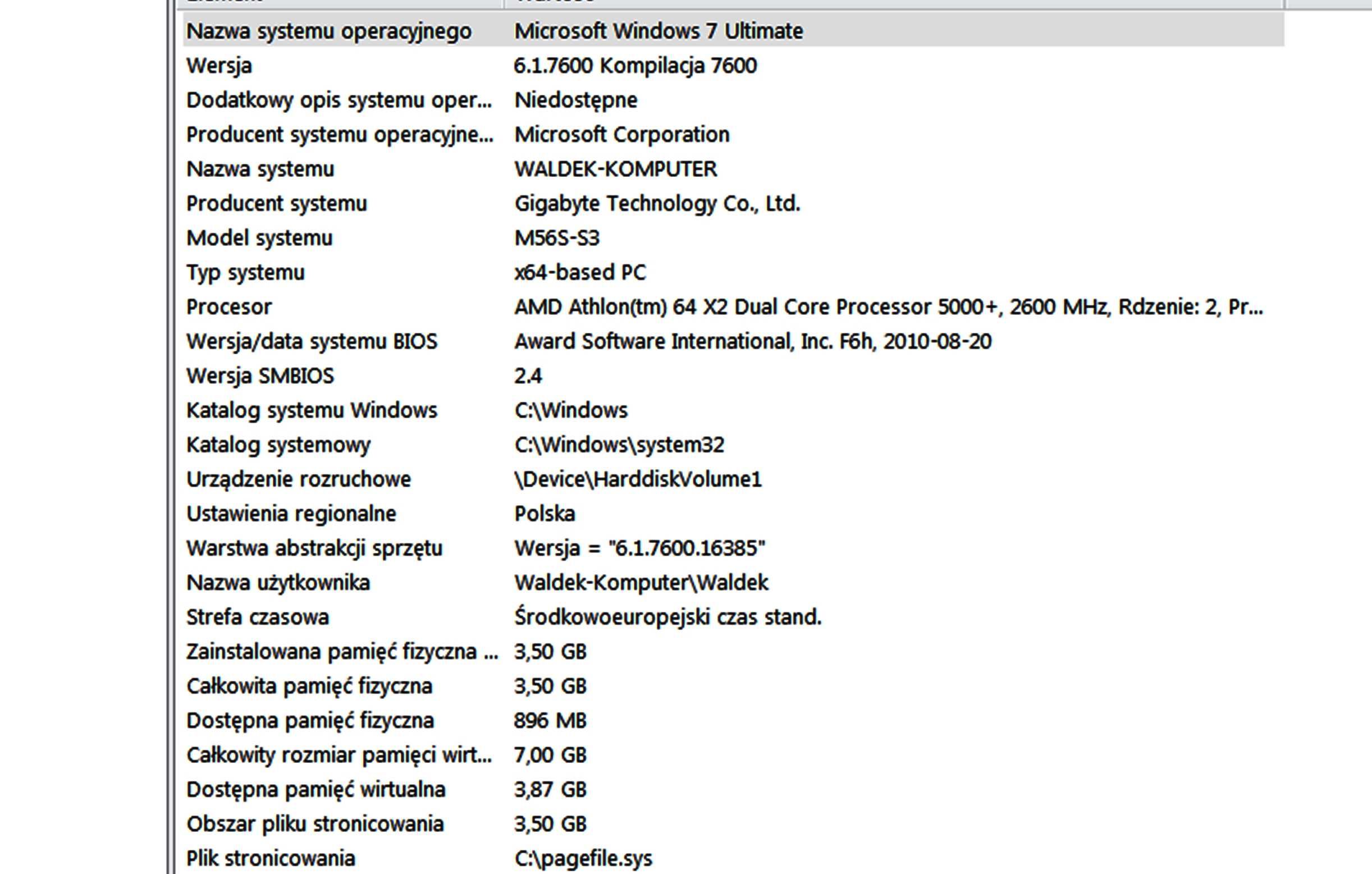Select the 'Warstwa abstrakcji sprzętu' row label
Screen dimensions: 1372x874
[314, 548]
